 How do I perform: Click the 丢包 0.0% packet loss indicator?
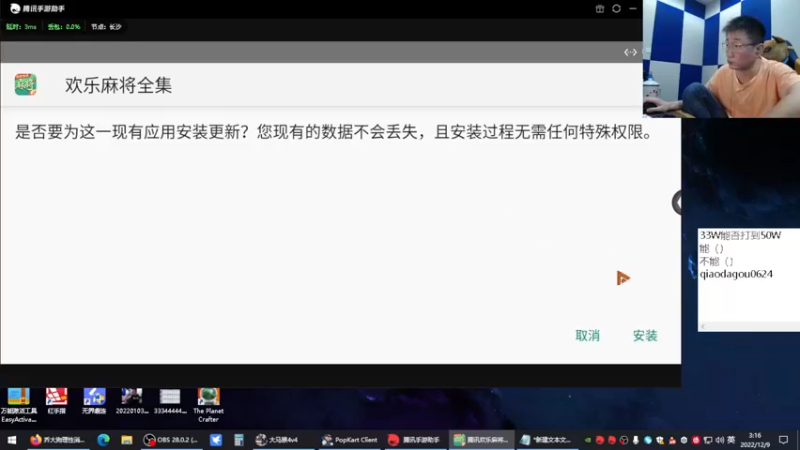tap(64, 27)
